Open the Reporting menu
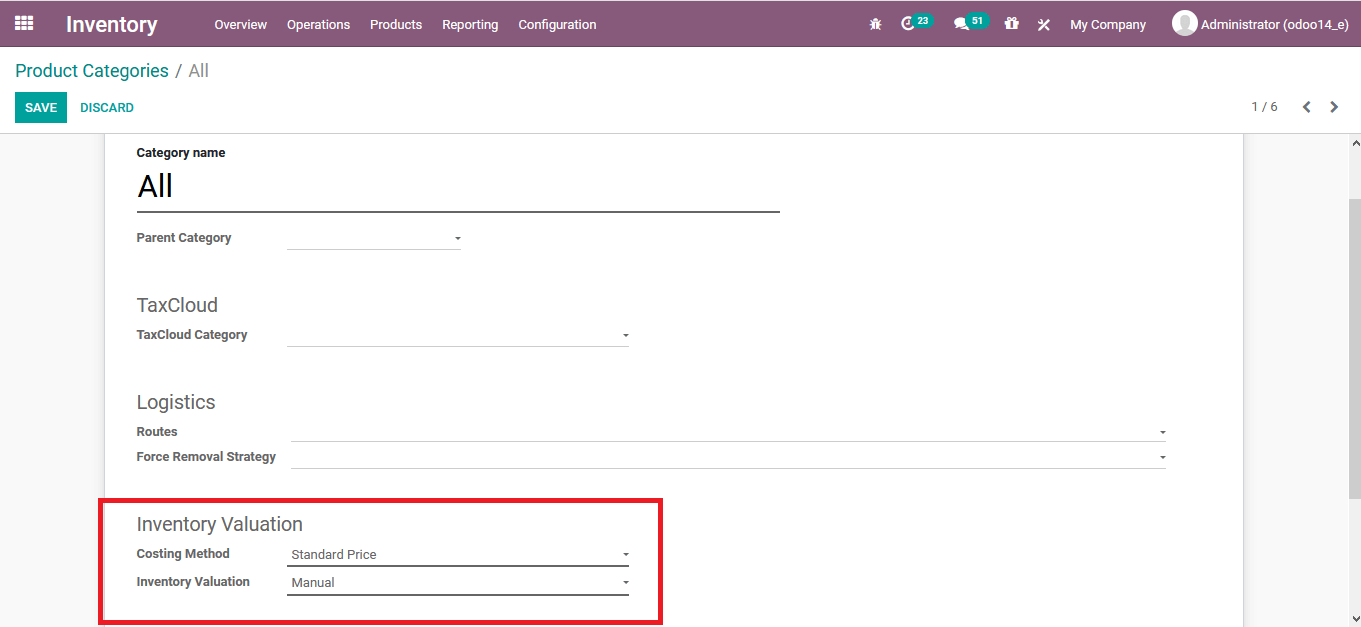This screenshot has height=627, width=1361. (x=470, y=24)
